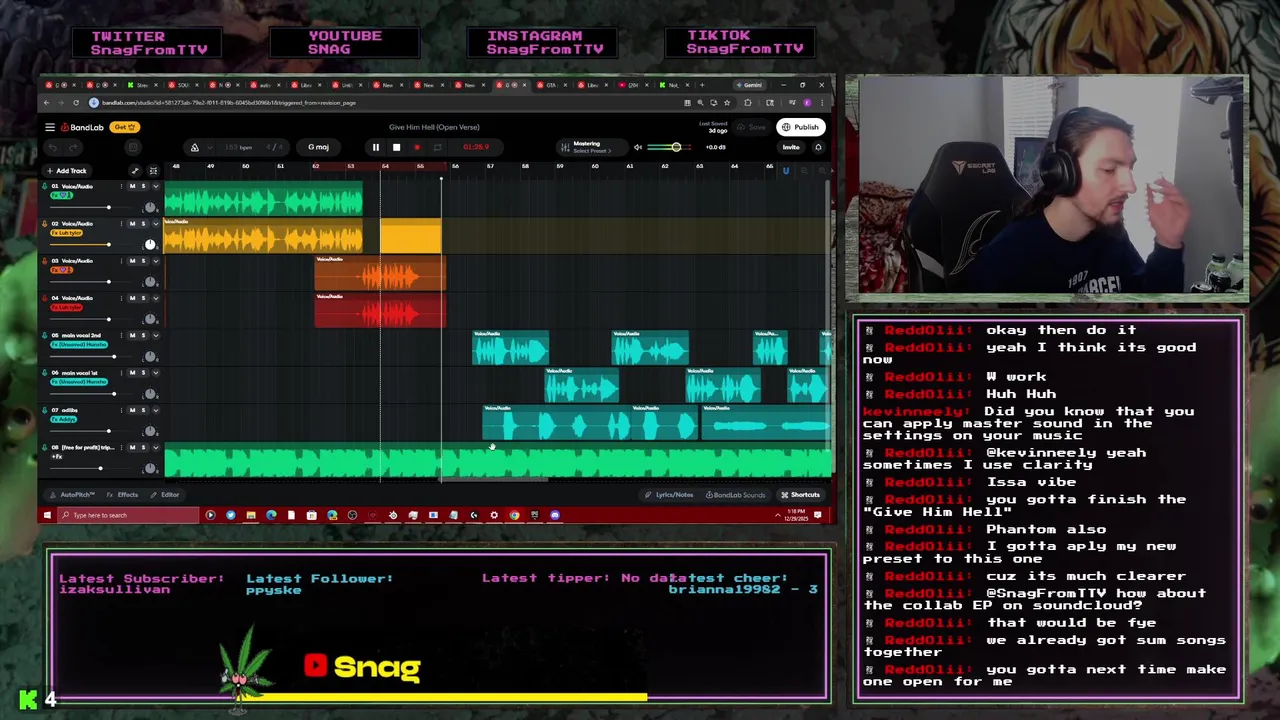
Task: Solo track 05 main vocal 2nd
Action: point(143,335)
